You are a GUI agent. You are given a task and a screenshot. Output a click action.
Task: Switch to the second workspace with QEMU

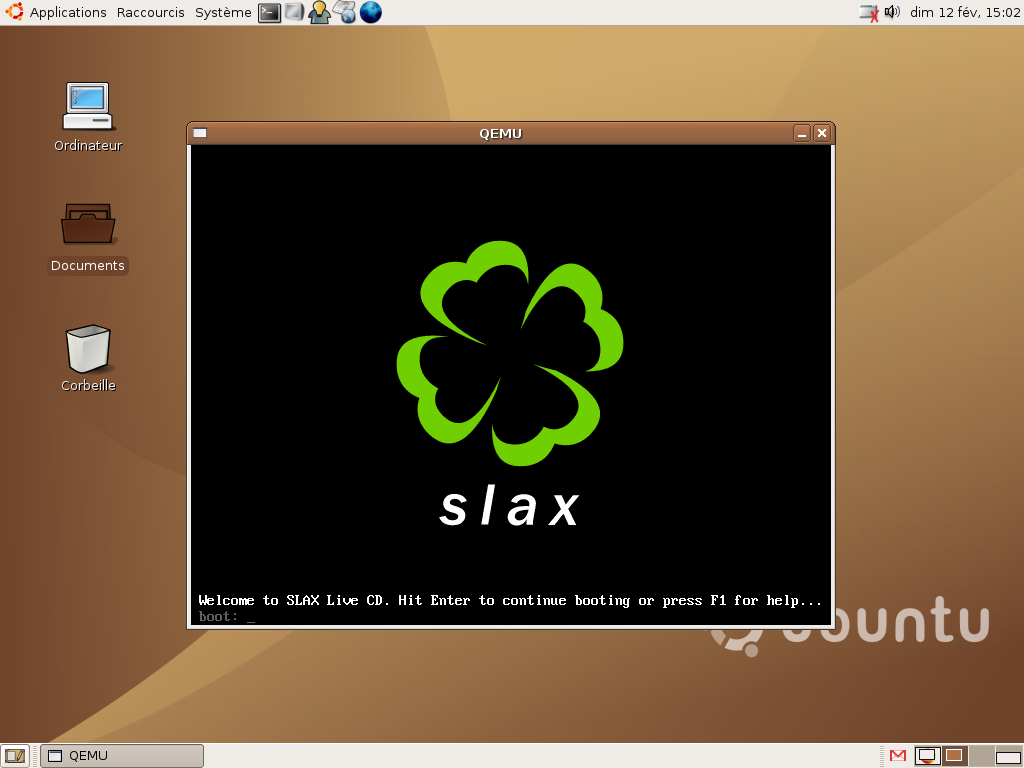pyautogui.click(x=955, y=756)
